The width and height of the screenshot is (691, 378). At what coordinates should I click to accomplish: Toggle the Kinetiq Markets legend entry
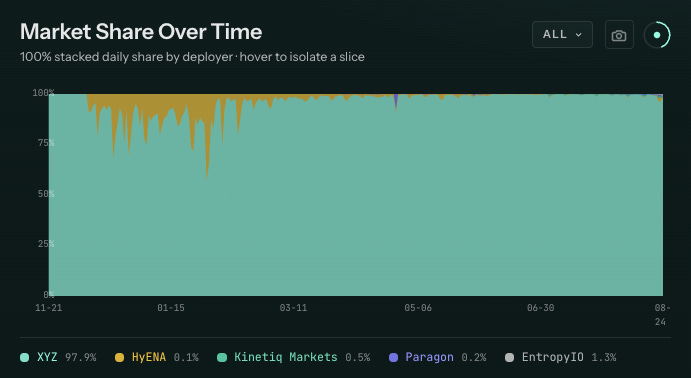(293, 357)
